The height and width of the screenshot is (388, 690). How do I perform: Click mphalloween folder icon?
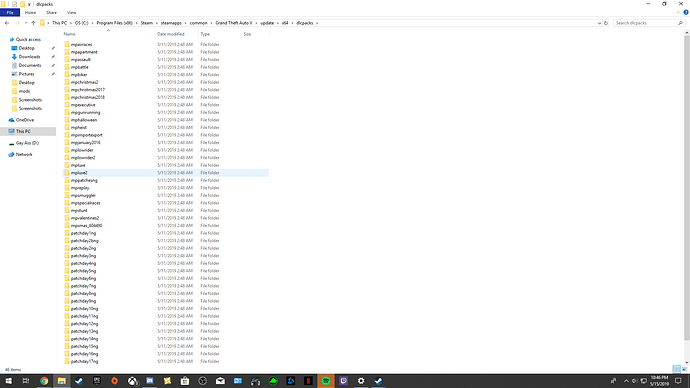tap(67, 120)
